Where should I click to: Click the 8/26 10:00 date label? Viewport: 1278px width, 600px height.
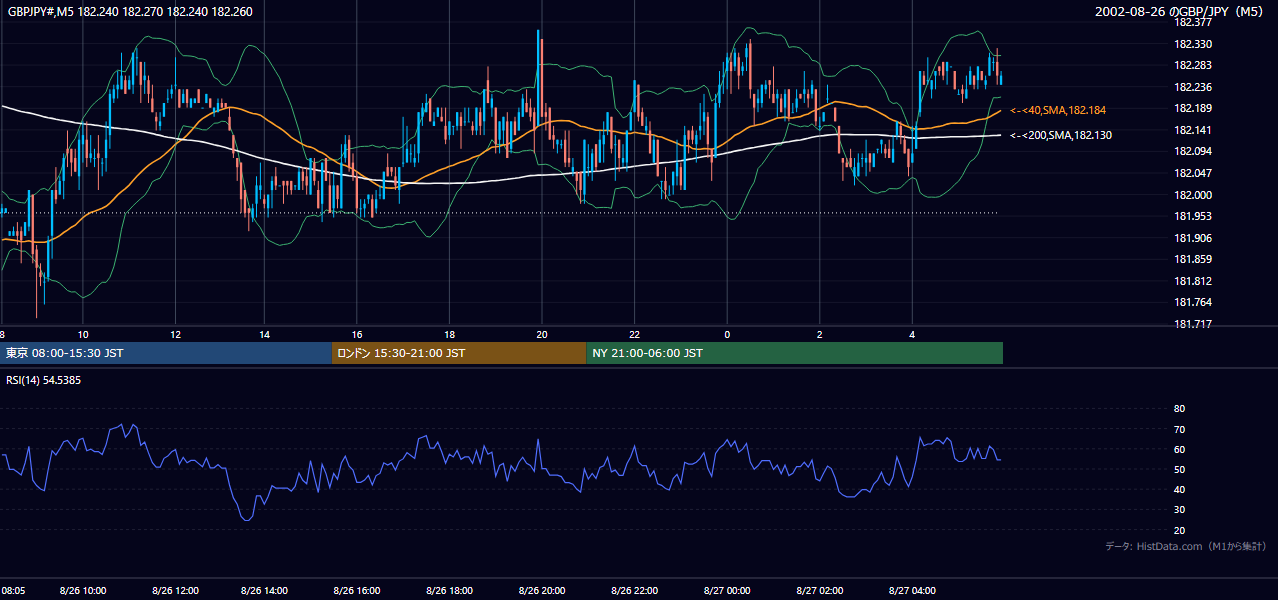click(x=83, y=591)
